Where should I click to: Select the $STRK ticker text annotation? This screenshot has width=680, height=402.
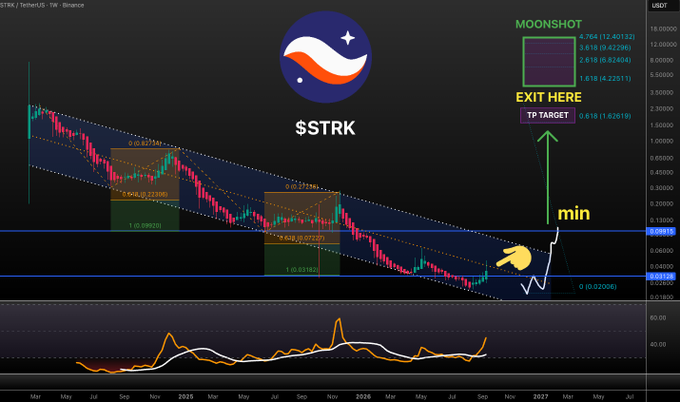[325, 128]
